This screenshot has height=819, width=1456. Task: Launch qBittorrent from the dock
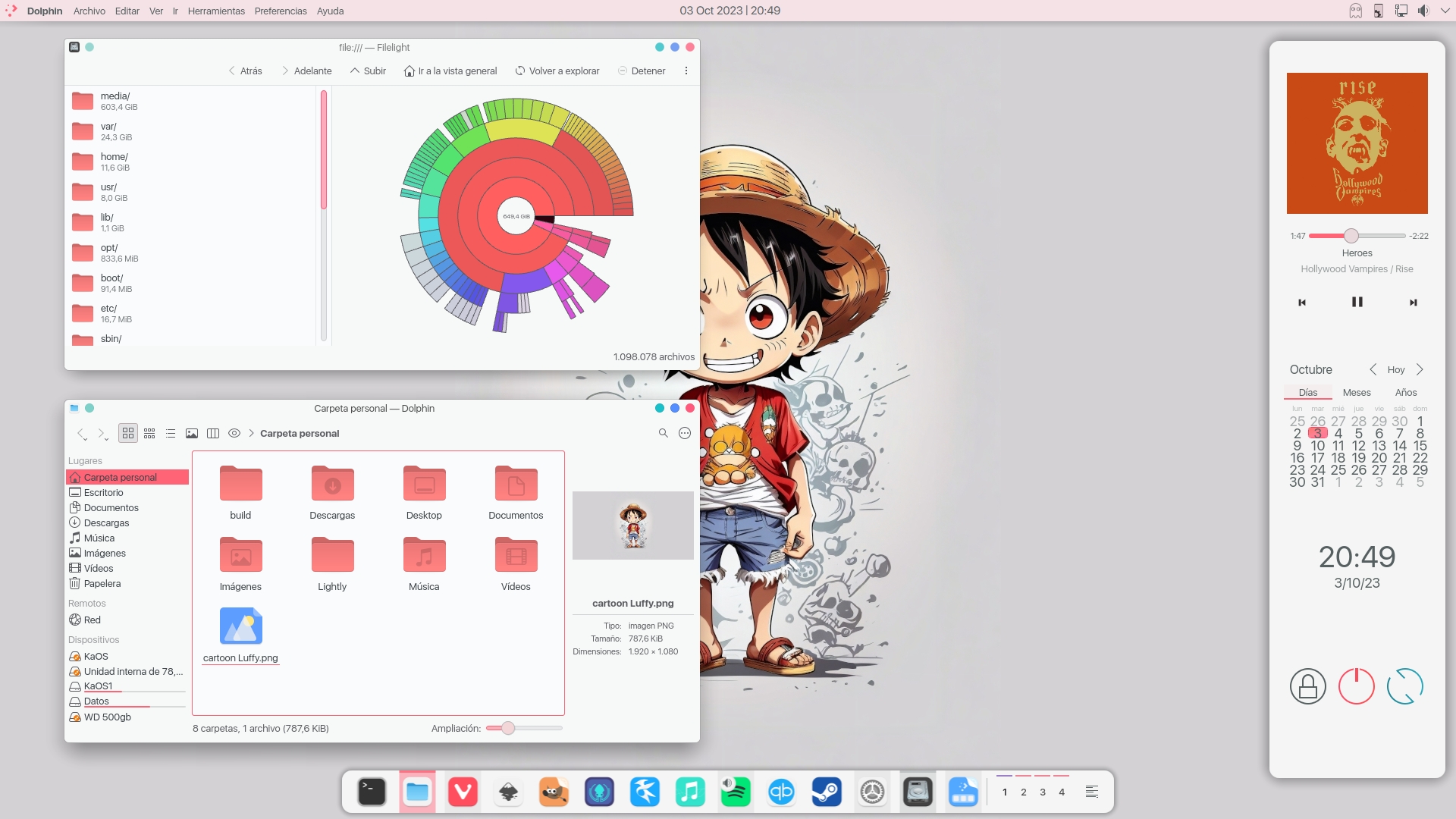point(781,792)
